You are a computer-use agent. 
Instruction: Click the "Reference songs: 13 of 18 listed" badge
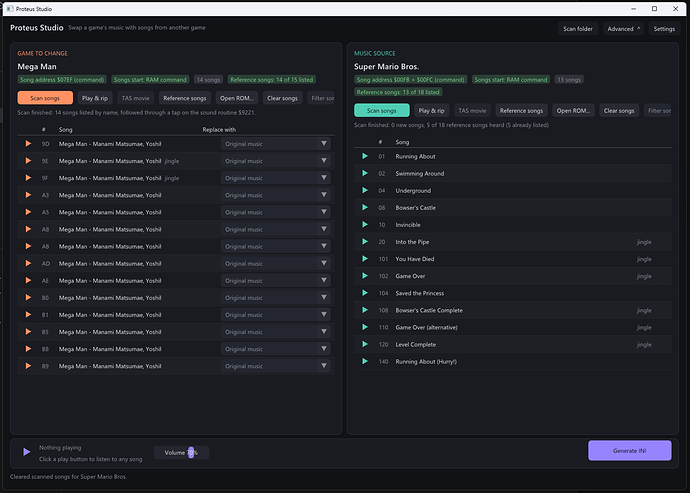point(398,92)
